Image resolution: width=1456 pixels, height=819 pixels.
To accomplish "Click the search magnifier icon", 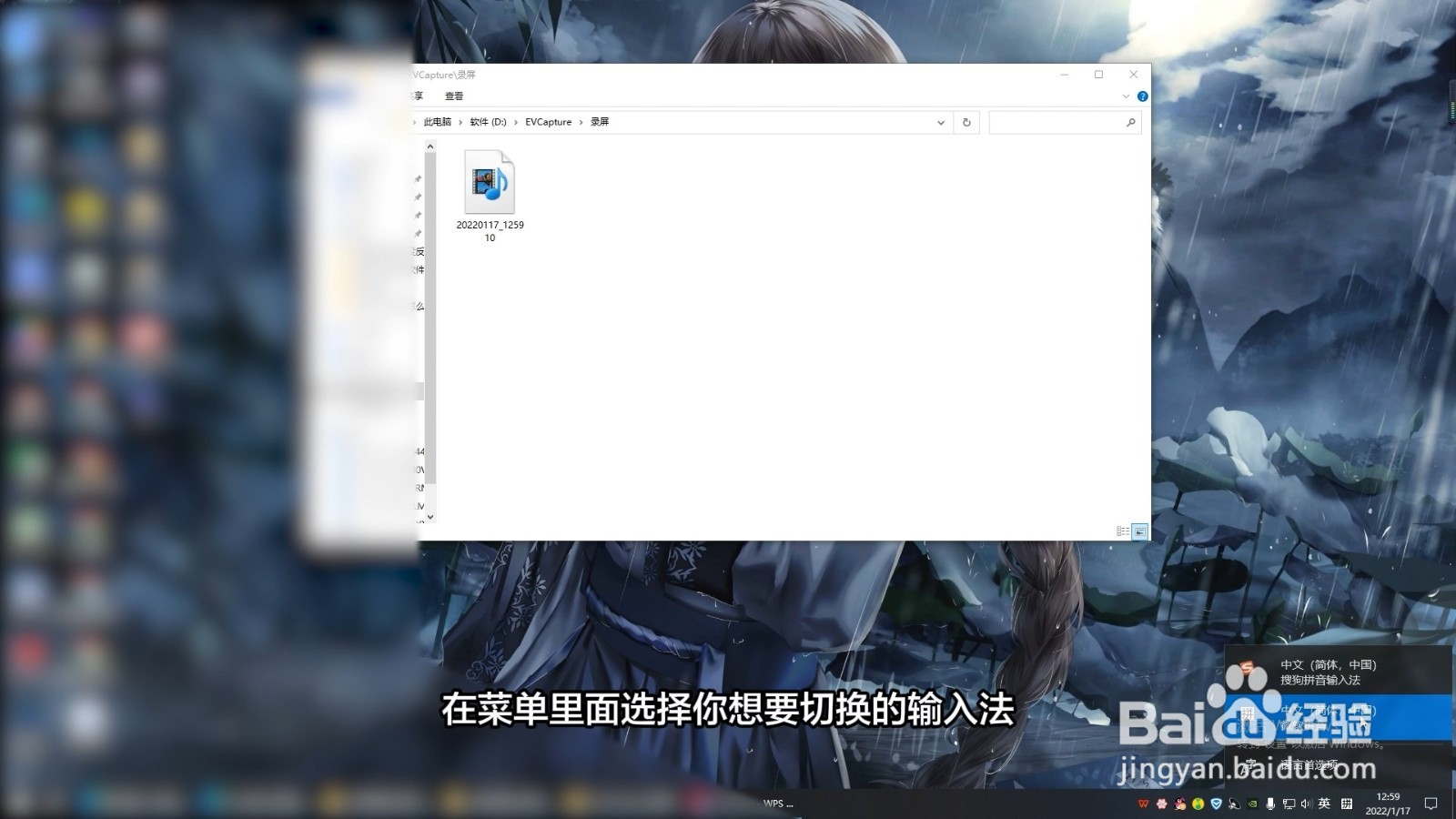I will 1131,122.
